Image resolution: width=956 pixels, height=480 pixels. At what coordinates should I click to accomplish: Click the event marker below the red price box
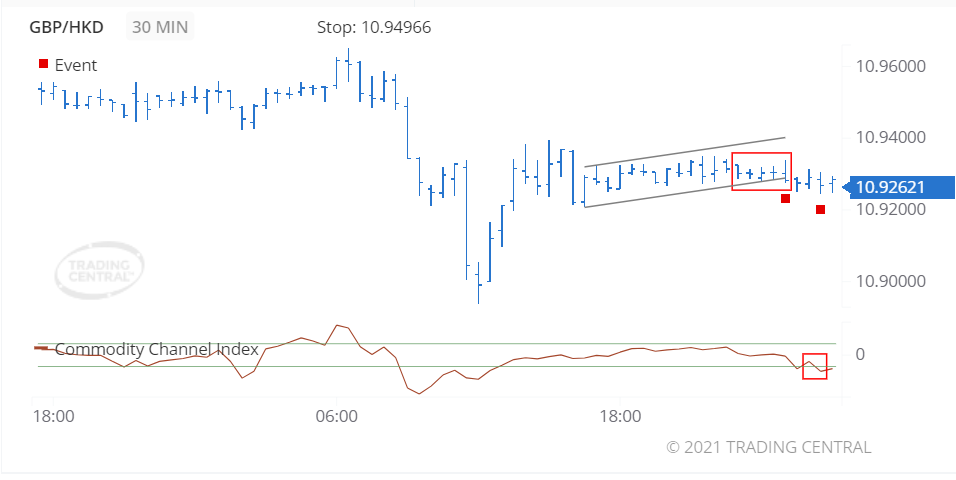coord(786,198)
